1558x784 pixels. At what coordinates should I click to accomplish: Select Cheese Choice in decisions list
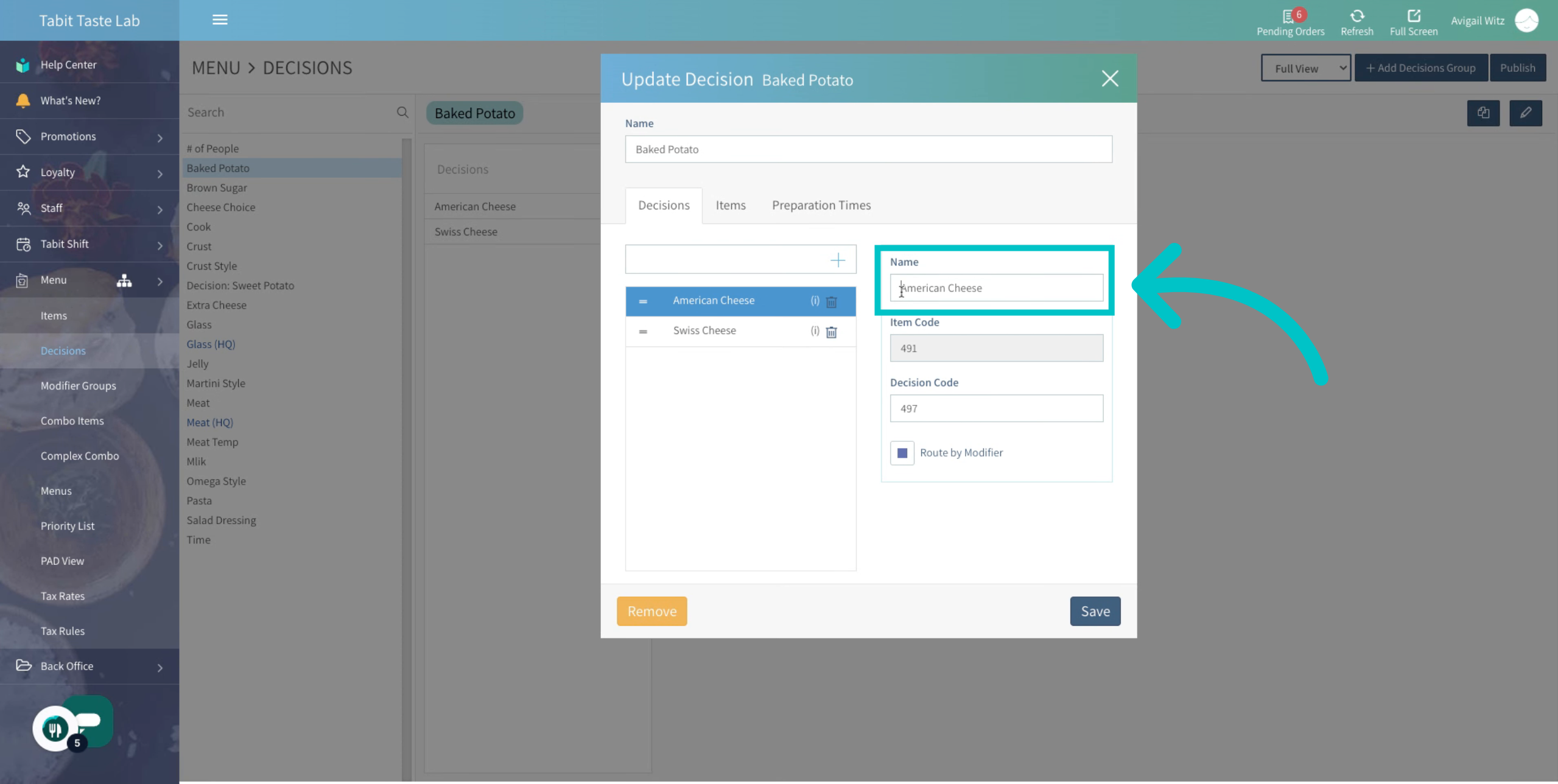coord(221,208)
